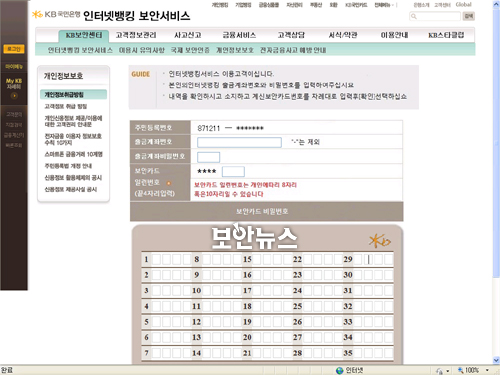The height and width of the screenshot is (375, 500).
Task: Open 고객정보 취급 방침 sidebar link
Action: click(66, 106)
